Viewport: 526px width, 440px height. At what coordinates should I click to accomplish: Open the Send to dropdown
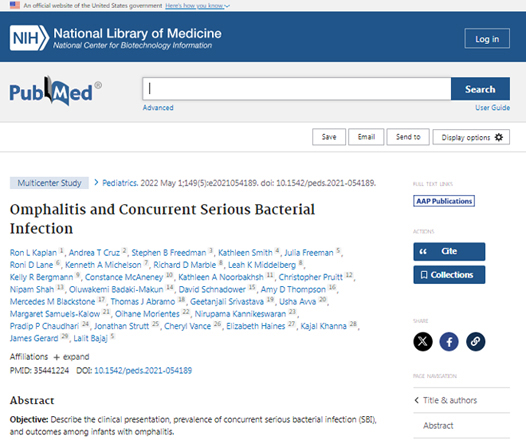(x=408, y=137)
